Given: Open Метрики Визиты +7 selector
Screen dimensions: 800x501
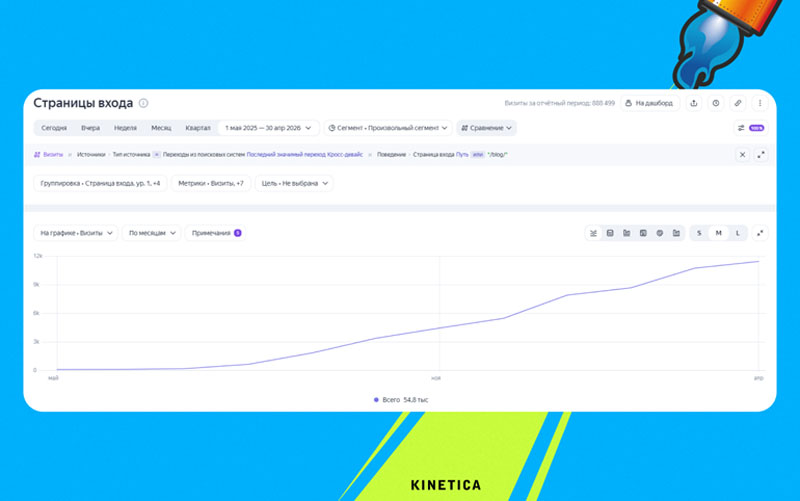Looking at the screenshot, I should click(x=211, y=183).
